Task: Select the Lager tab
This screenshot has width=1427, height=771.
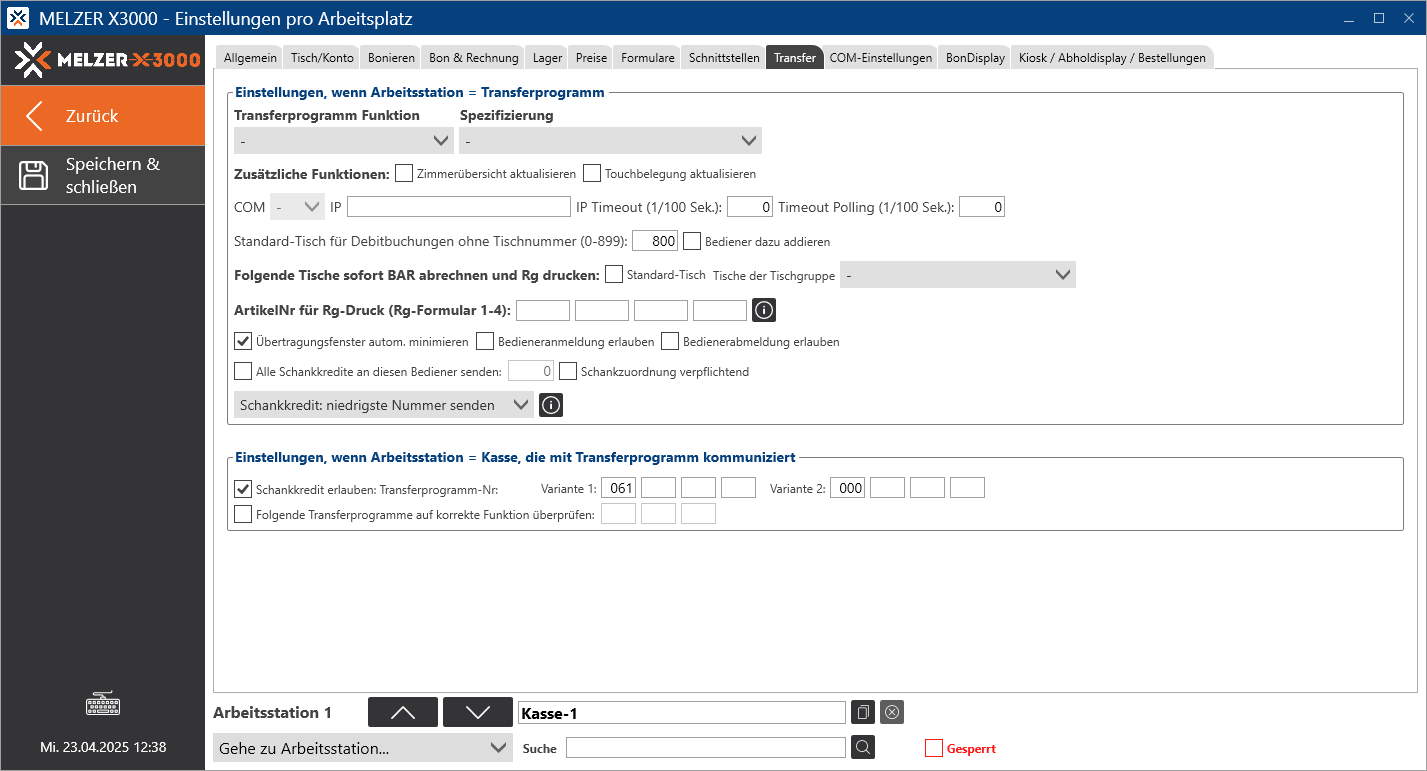Action: (547, 58)
